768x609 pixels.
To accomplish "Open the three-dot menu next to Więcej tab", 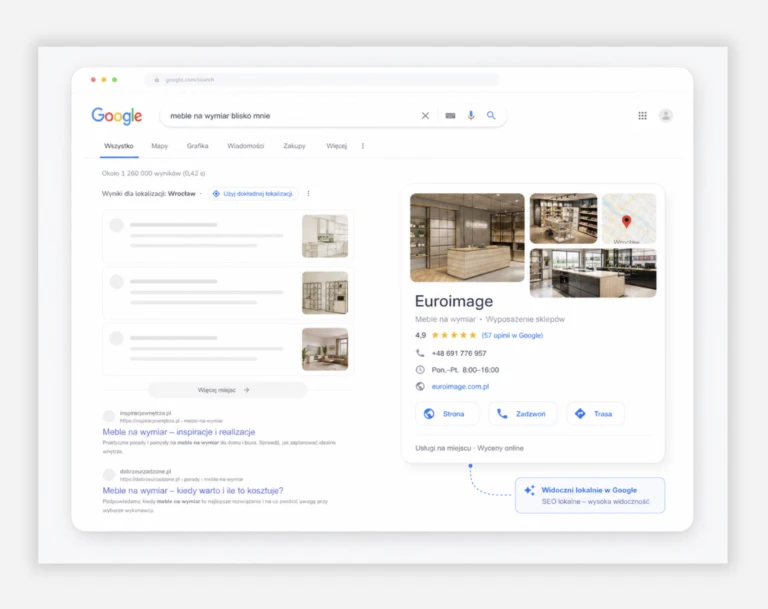I will 362,146.
